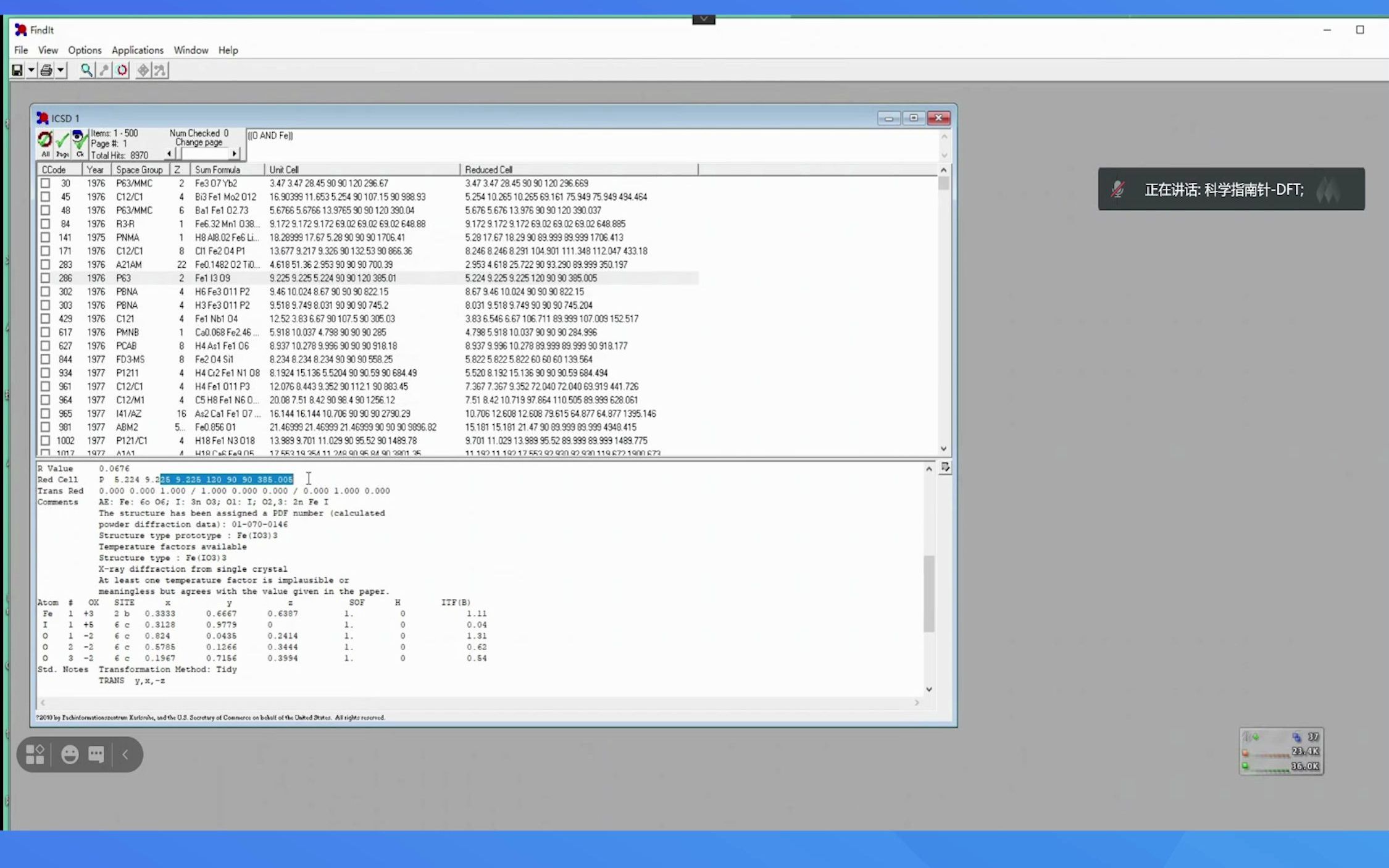Click the muted microphone icon in speaker banner
This screenshot has width=1389, height=868.
coord(1117,189)
